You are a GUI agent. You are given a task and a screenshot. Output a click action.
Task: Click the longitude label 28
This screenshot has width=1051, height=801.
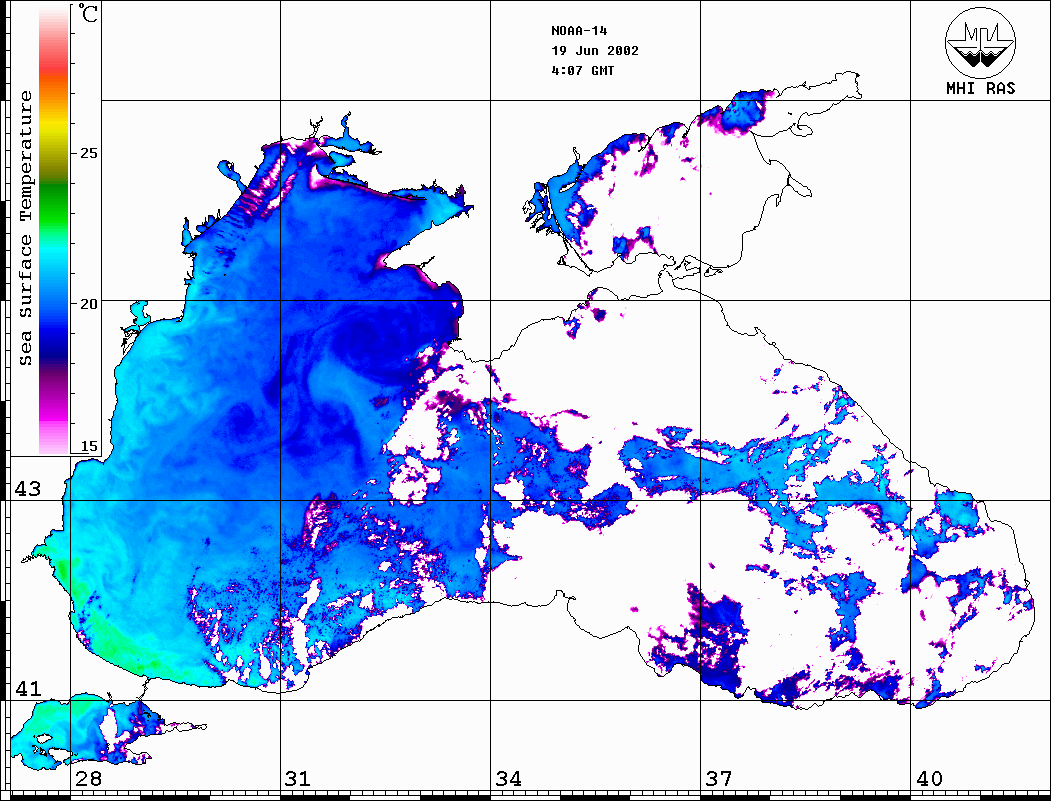[x=88, y=779]
